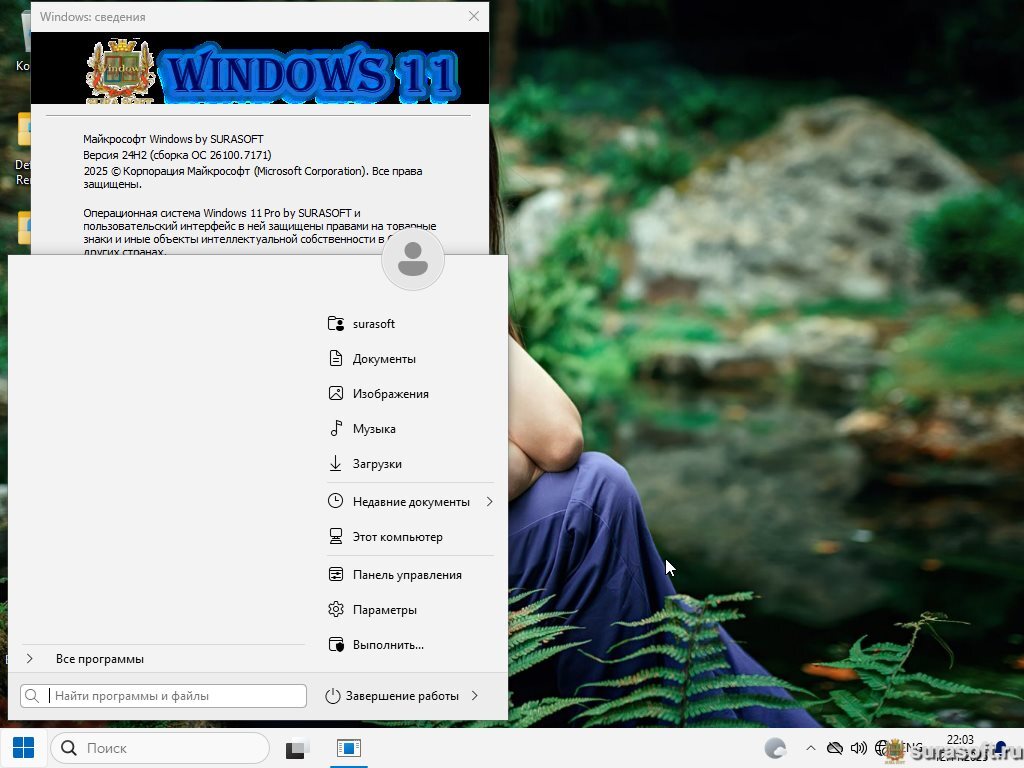Close the Windows: сведения dialog
Image resolution: width=1024 pixels, height=768 pixels.
click(474, 16)
